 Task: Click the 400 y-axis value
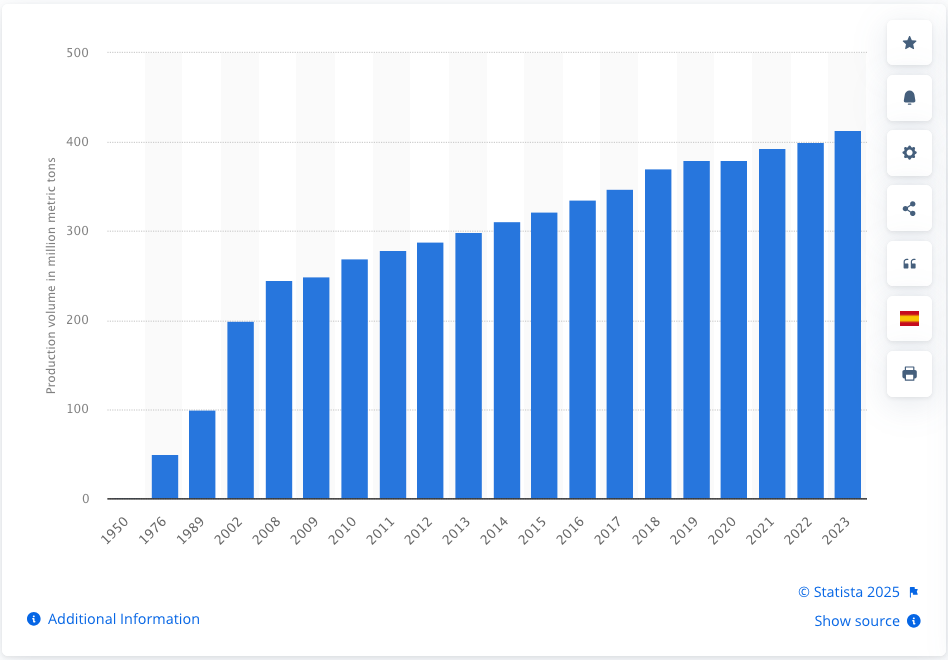77,142
